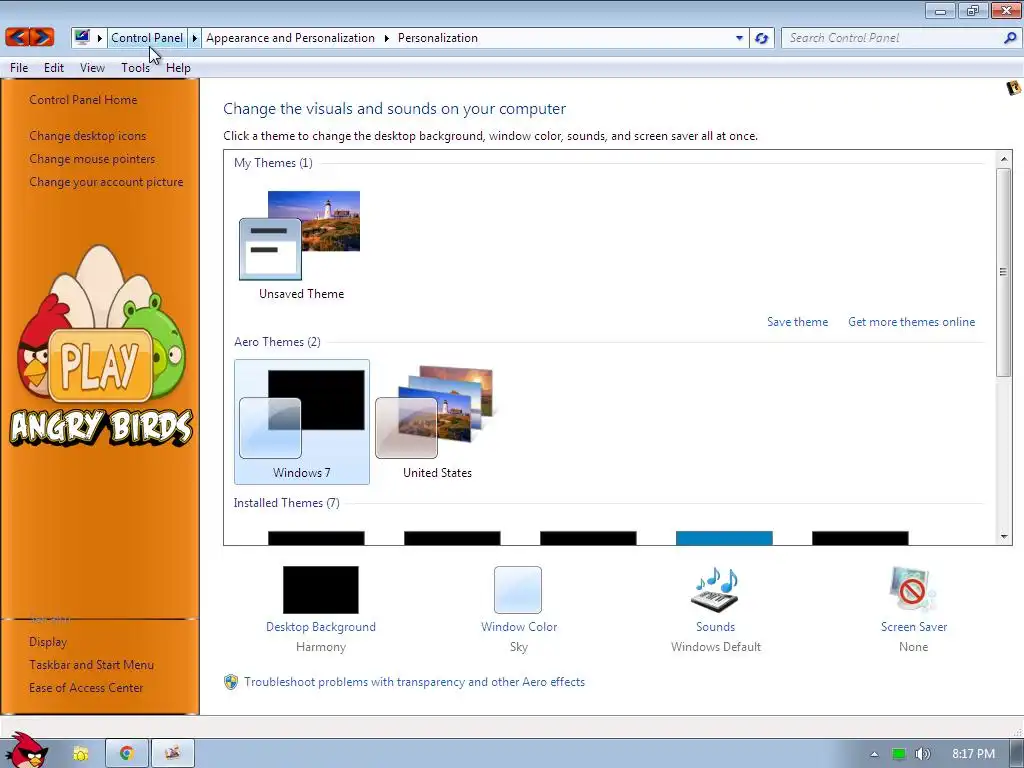Click the Window Color text link
The image size is (1024, 768).
point(519,627)
